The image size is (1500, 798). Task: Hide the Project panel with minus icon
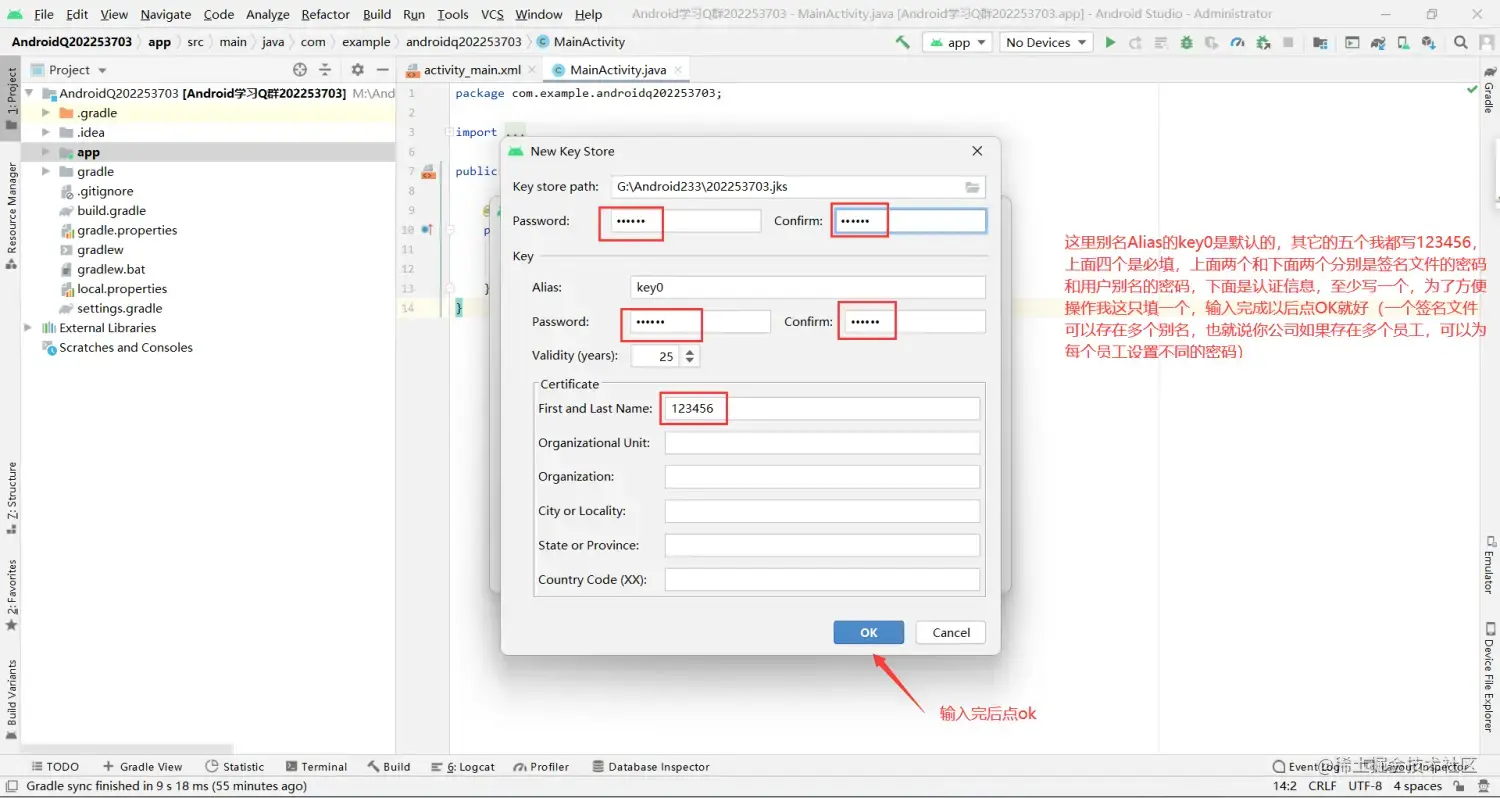point(382,70)
